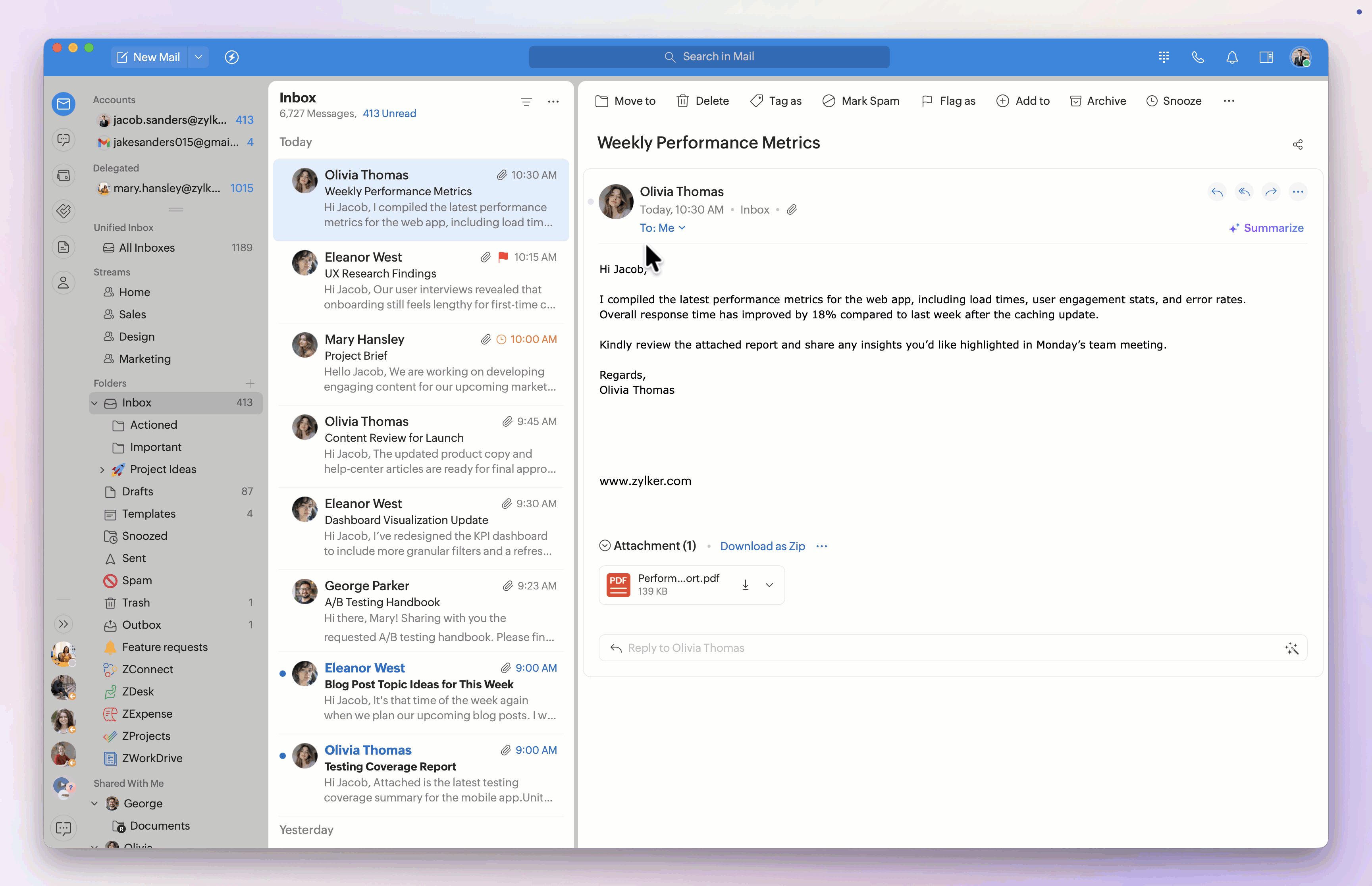1372x886 pixels.
Task: Toggle the unread dot on Blog Post email
Action: (282, 674)
